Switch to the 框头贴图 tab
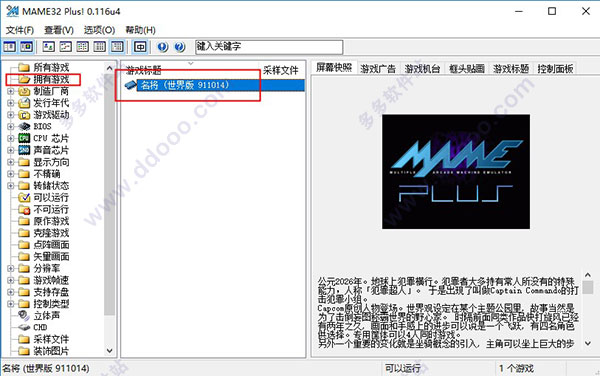 pos(467,69)
